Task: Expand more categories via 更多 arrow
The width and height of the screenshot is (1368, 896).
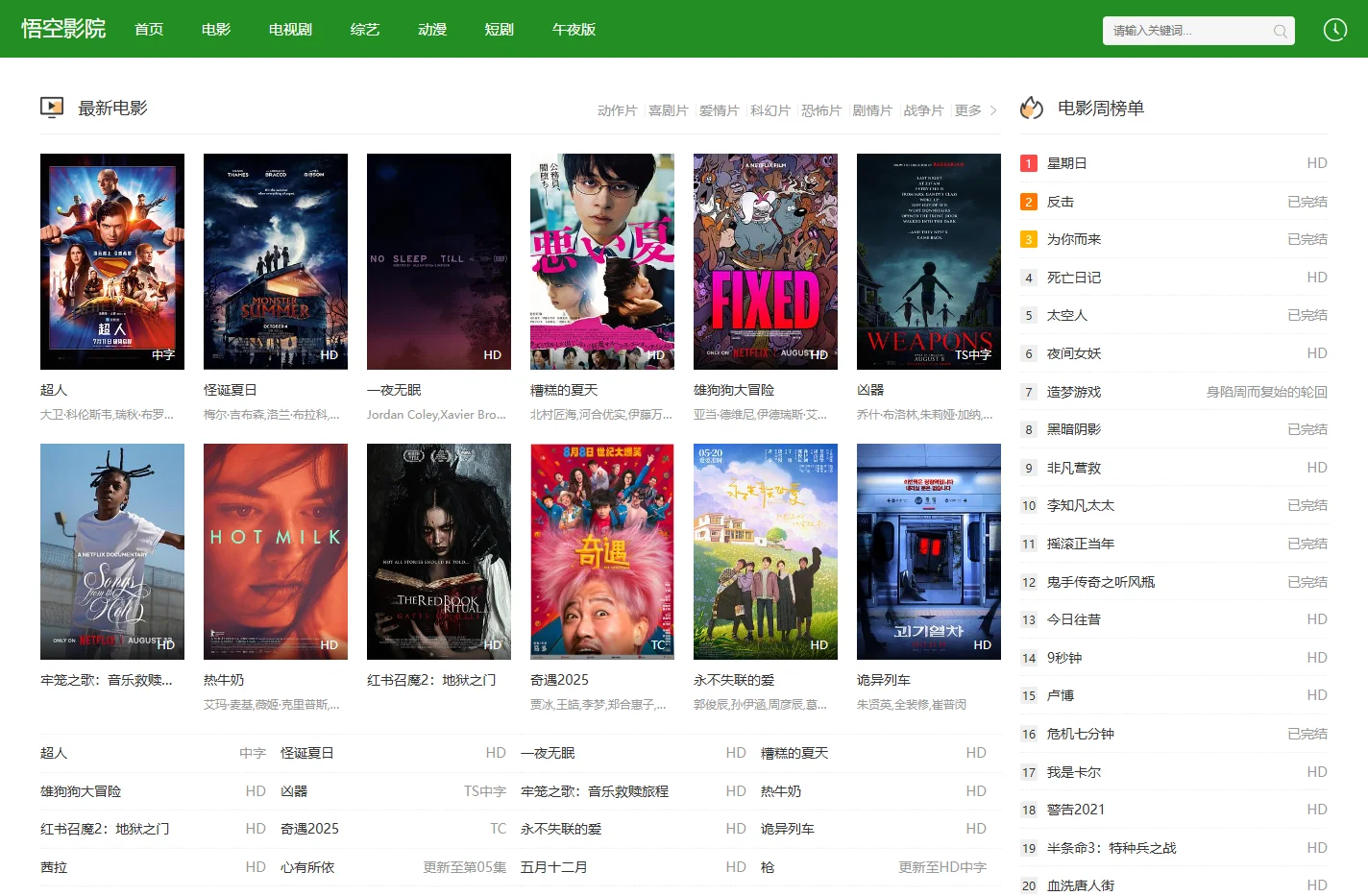Action: (x=976, y=110)
